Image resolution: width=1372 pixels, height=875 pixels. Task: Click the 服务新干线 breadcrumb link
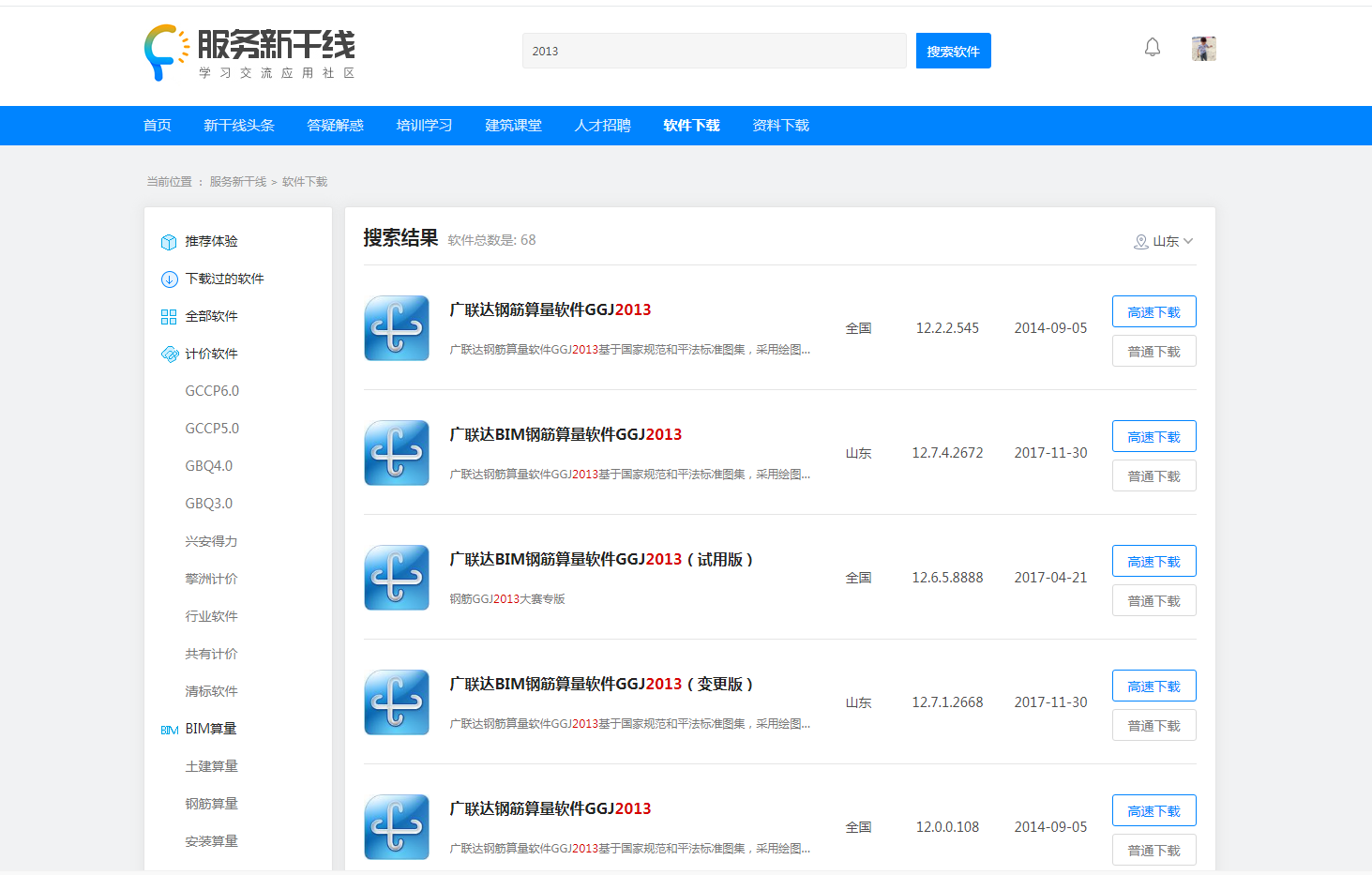point(238,182)
